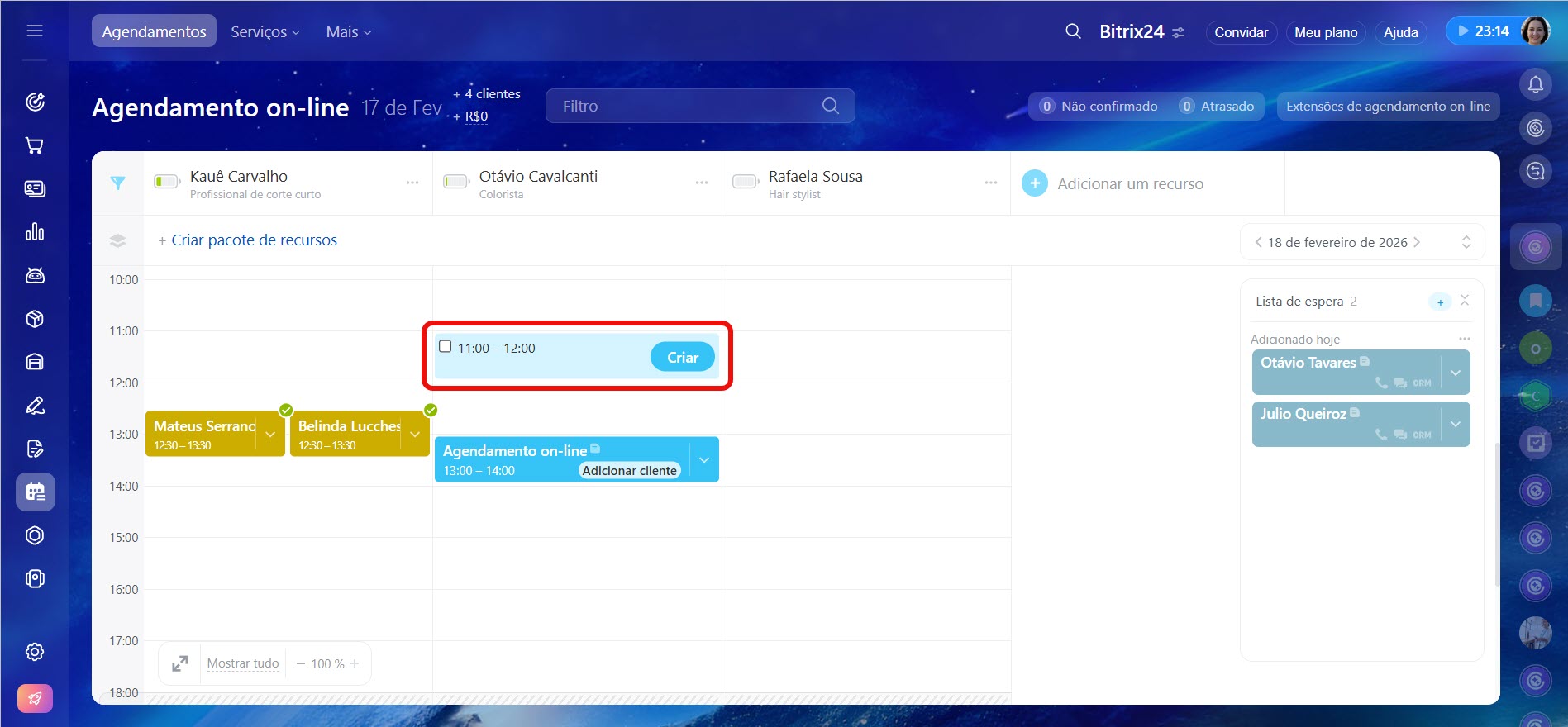The image size is (1568, 727).
Task: Open the Serviços dropdown menu
Action: [x=265, y=31]
